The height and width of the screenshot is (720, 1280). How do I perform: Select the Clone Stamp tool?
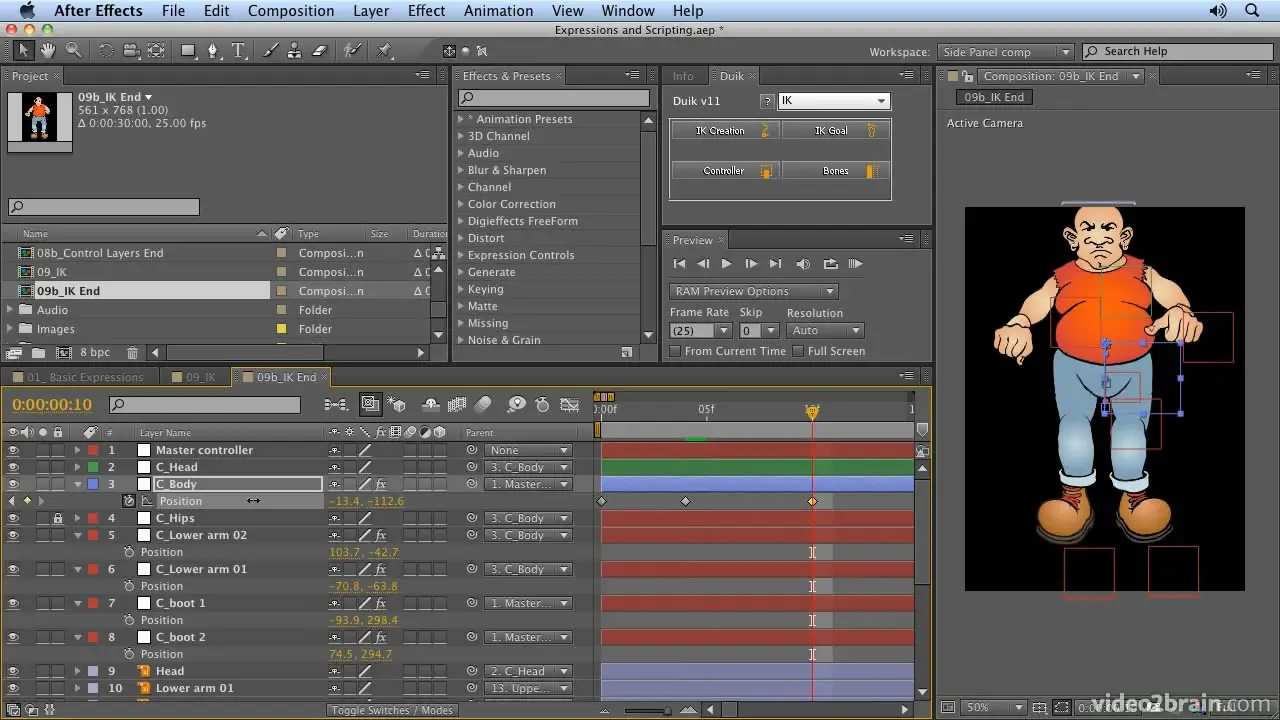coord(295,50)
